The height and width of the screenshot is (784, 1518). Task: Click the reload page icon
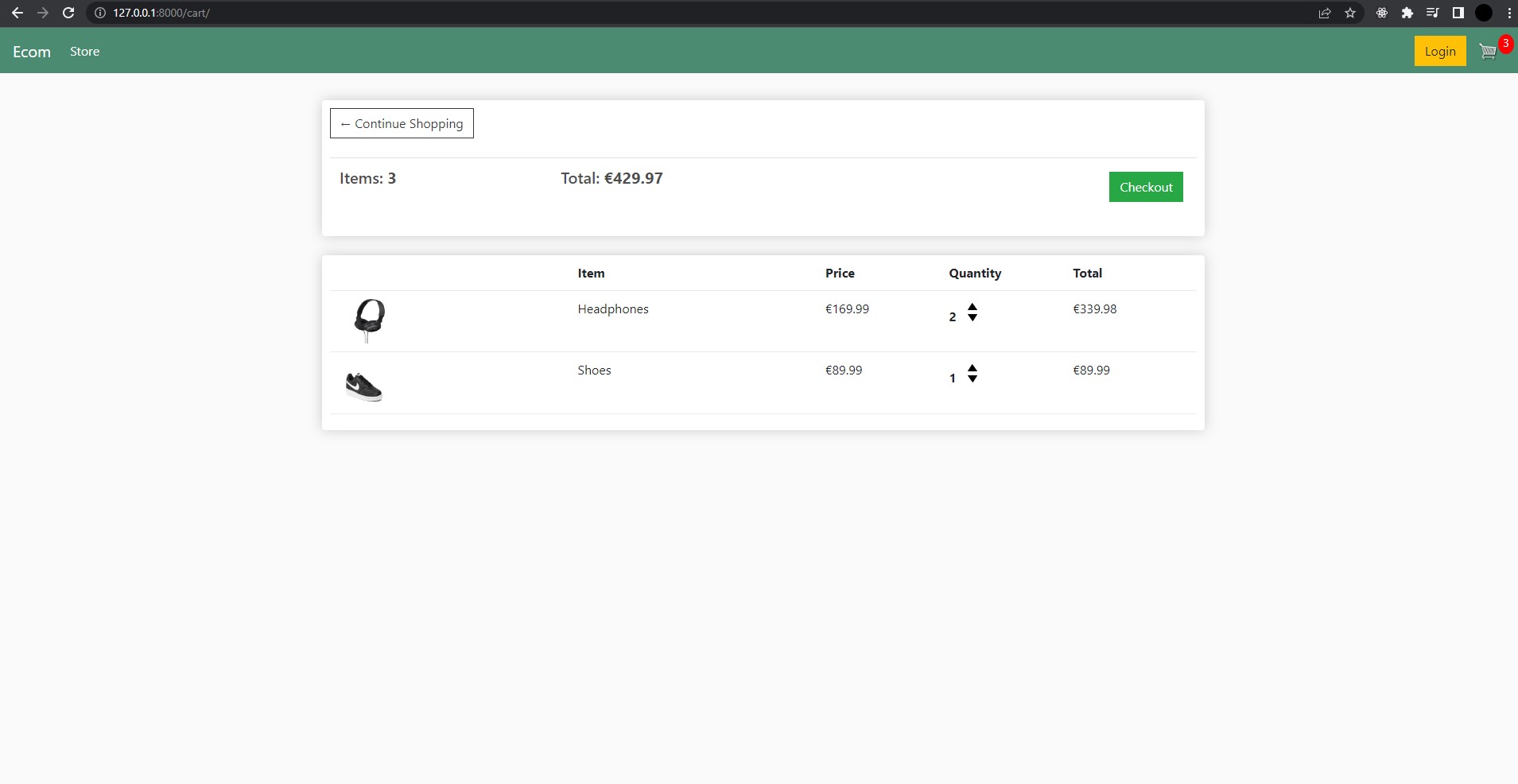(68, 13)
